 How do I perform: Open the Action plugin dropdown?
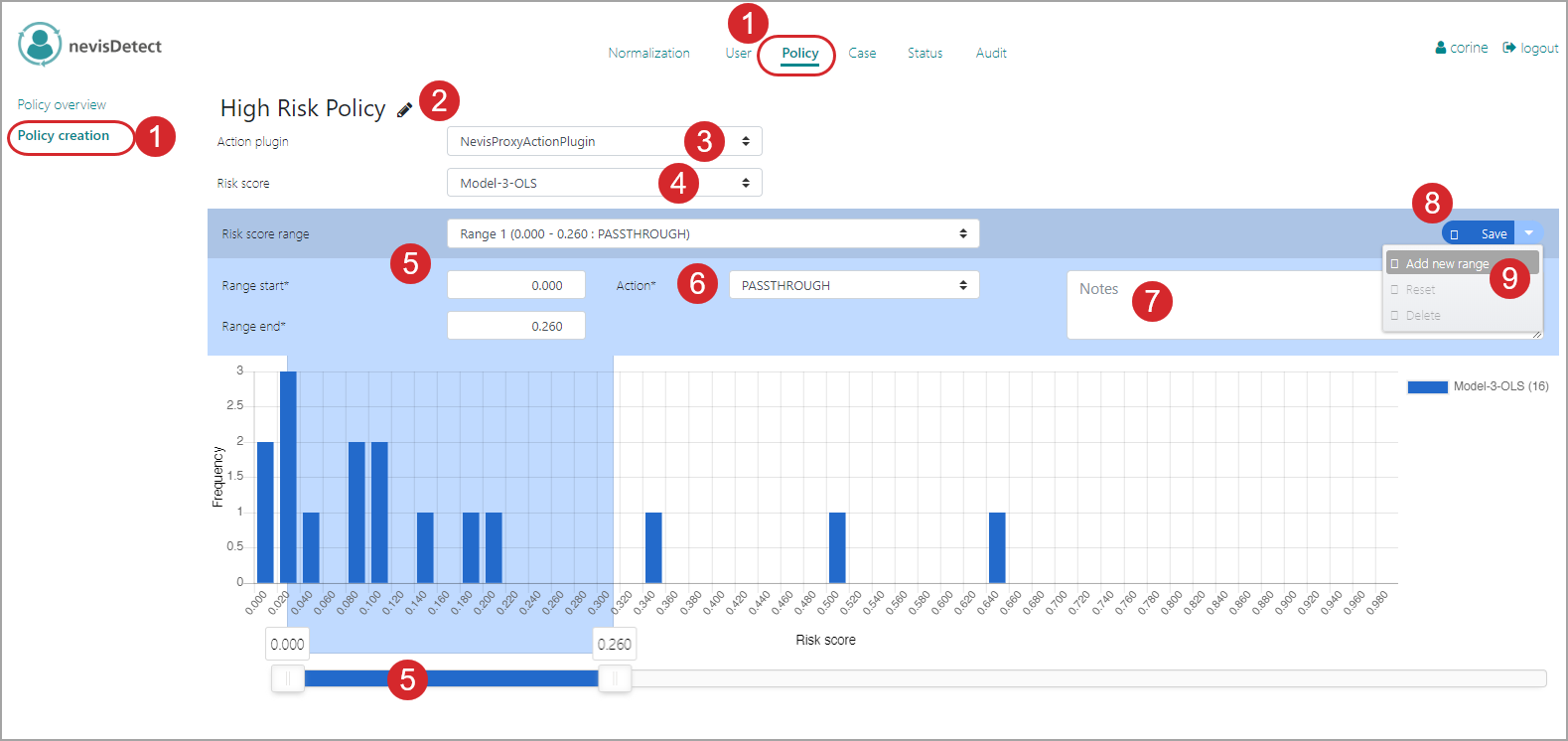tap(604, 141)
